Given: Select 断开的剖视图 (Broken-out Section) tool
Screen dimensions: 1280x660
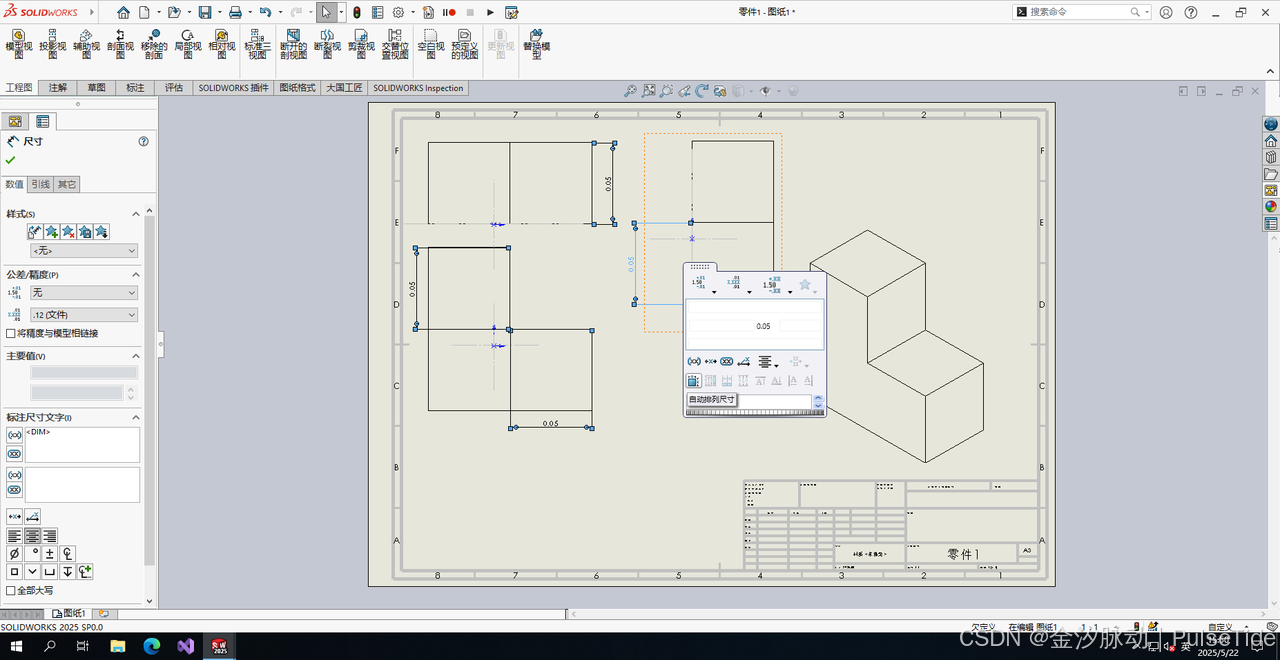Looking at the screenshot, I should (x=293, y=44).
